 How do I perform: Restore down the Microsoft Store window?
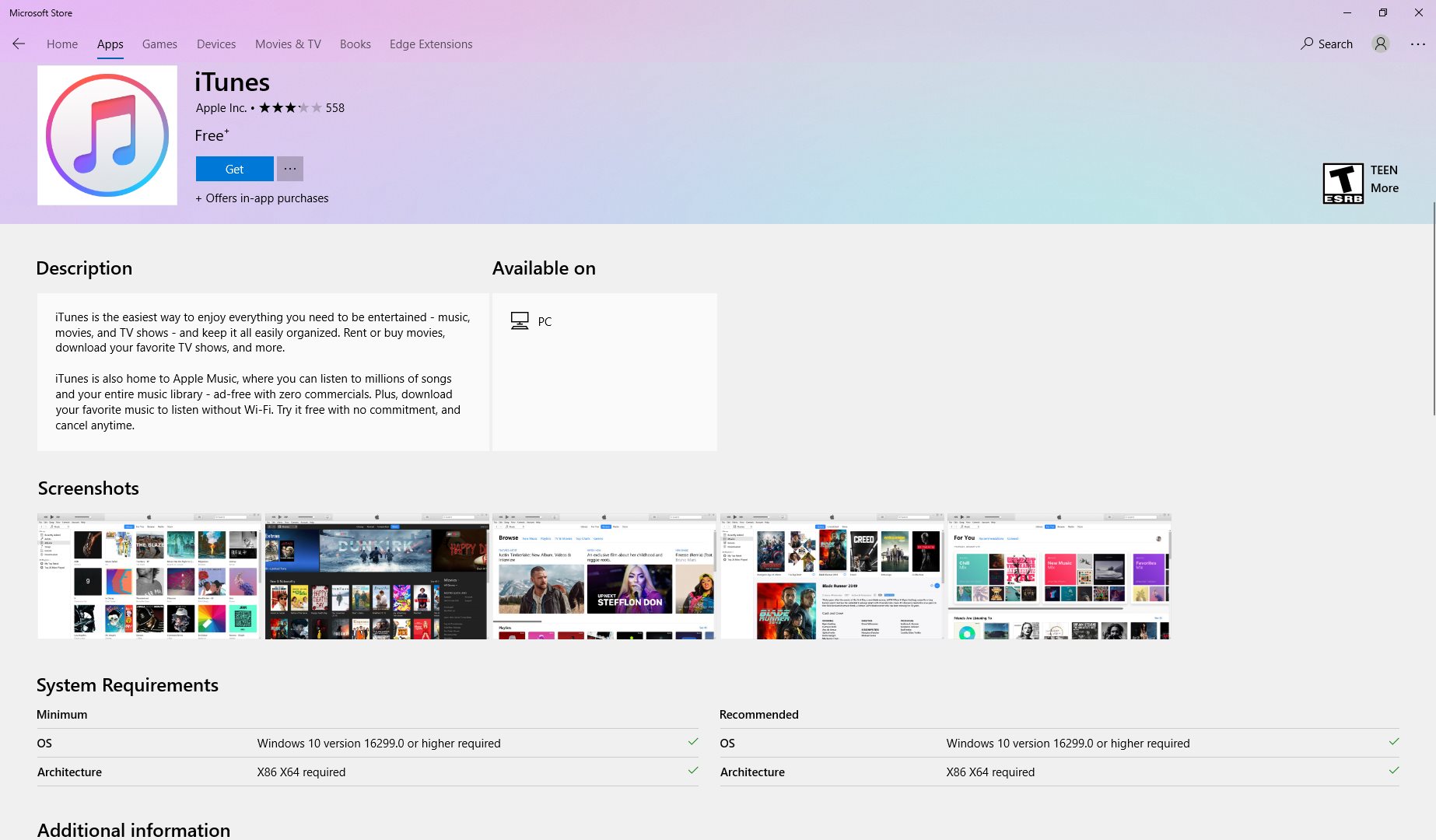tap(1382, 12)
